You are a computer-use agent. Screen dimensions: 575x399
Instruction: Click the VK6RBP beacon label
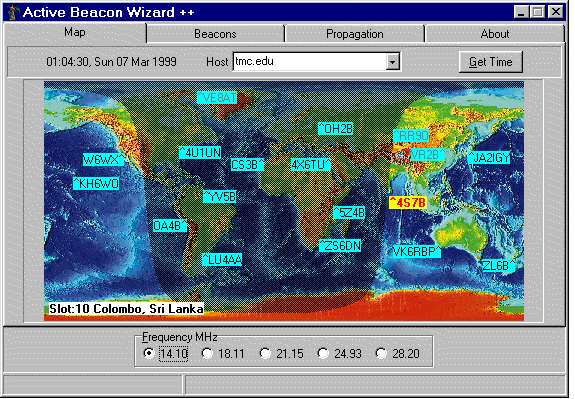pyautogui.click(x=417, y=252)
